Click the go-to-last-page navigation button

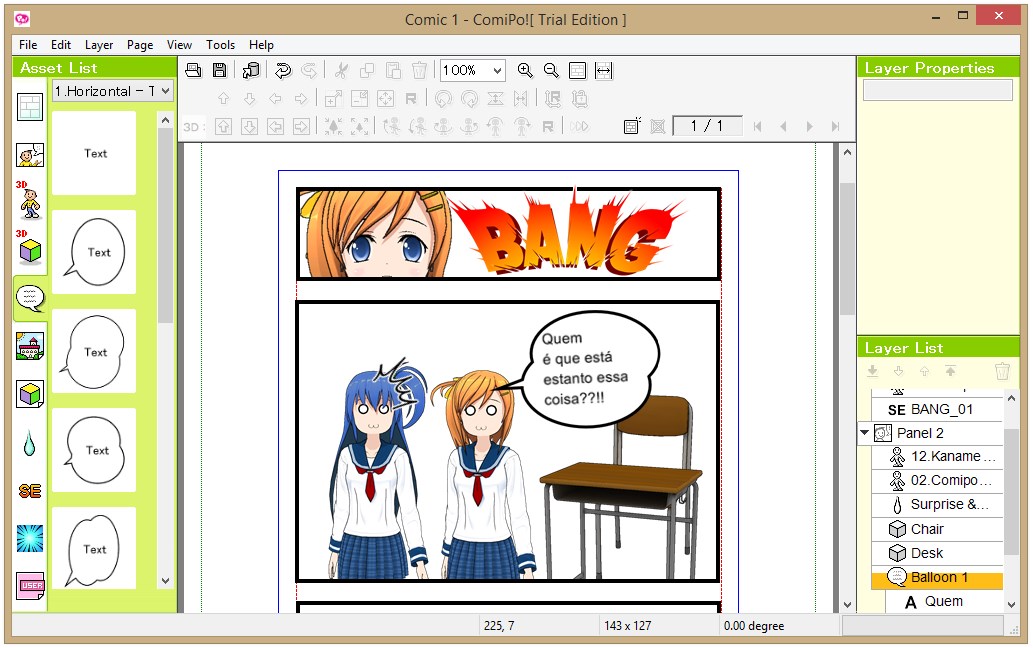(x=836, y=126)
